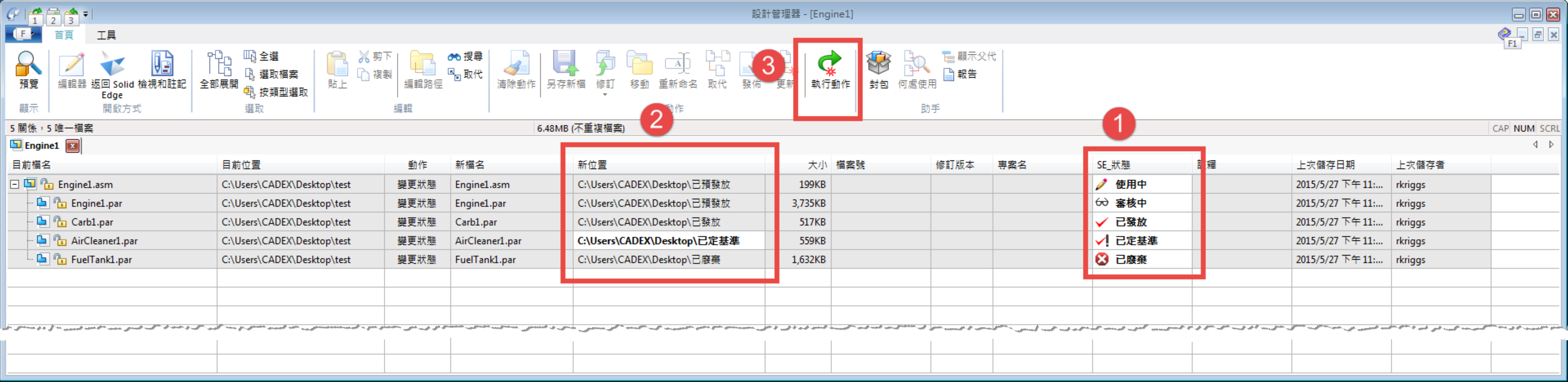Click NUM indicator in status bar

tap(1524, 128)
